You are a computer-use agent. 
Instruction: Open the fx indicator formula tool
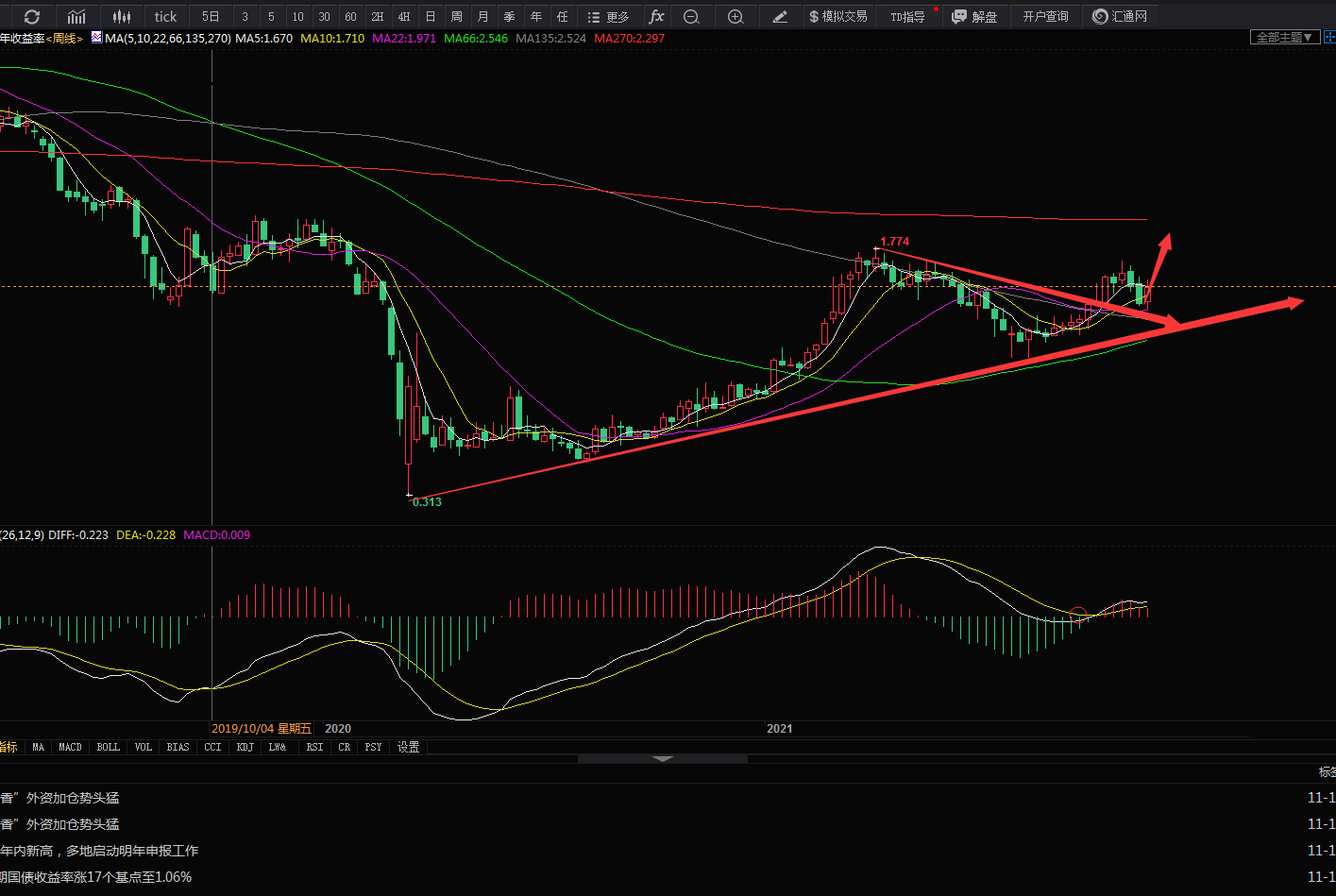coord(656,17)
